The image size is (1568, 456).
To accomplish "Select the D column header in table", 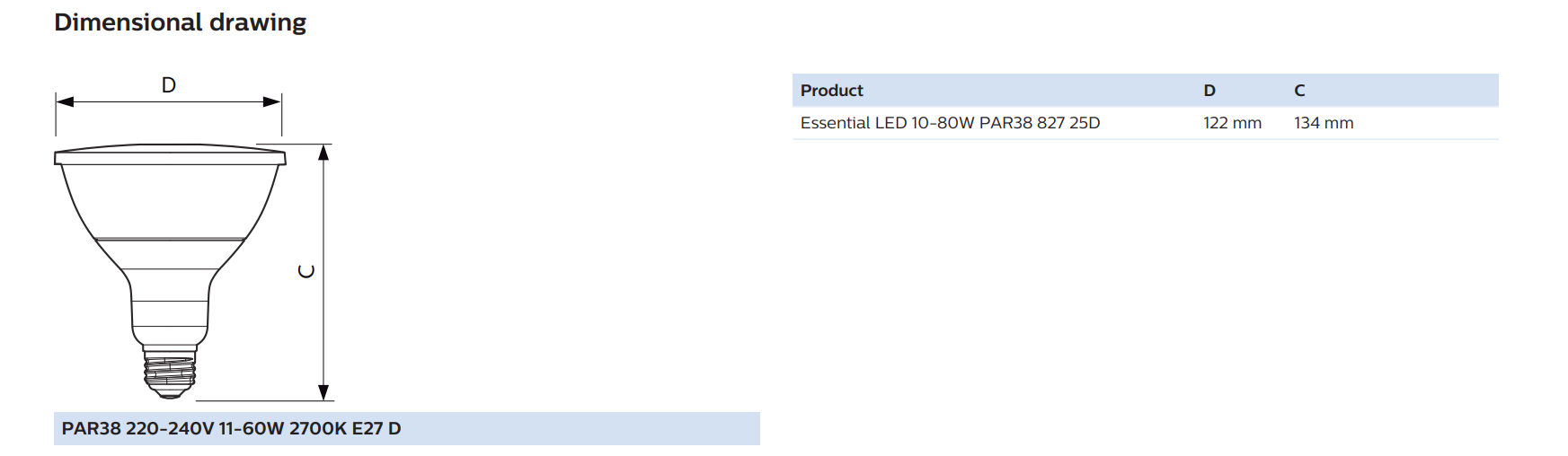I will tap(1209, 91).
